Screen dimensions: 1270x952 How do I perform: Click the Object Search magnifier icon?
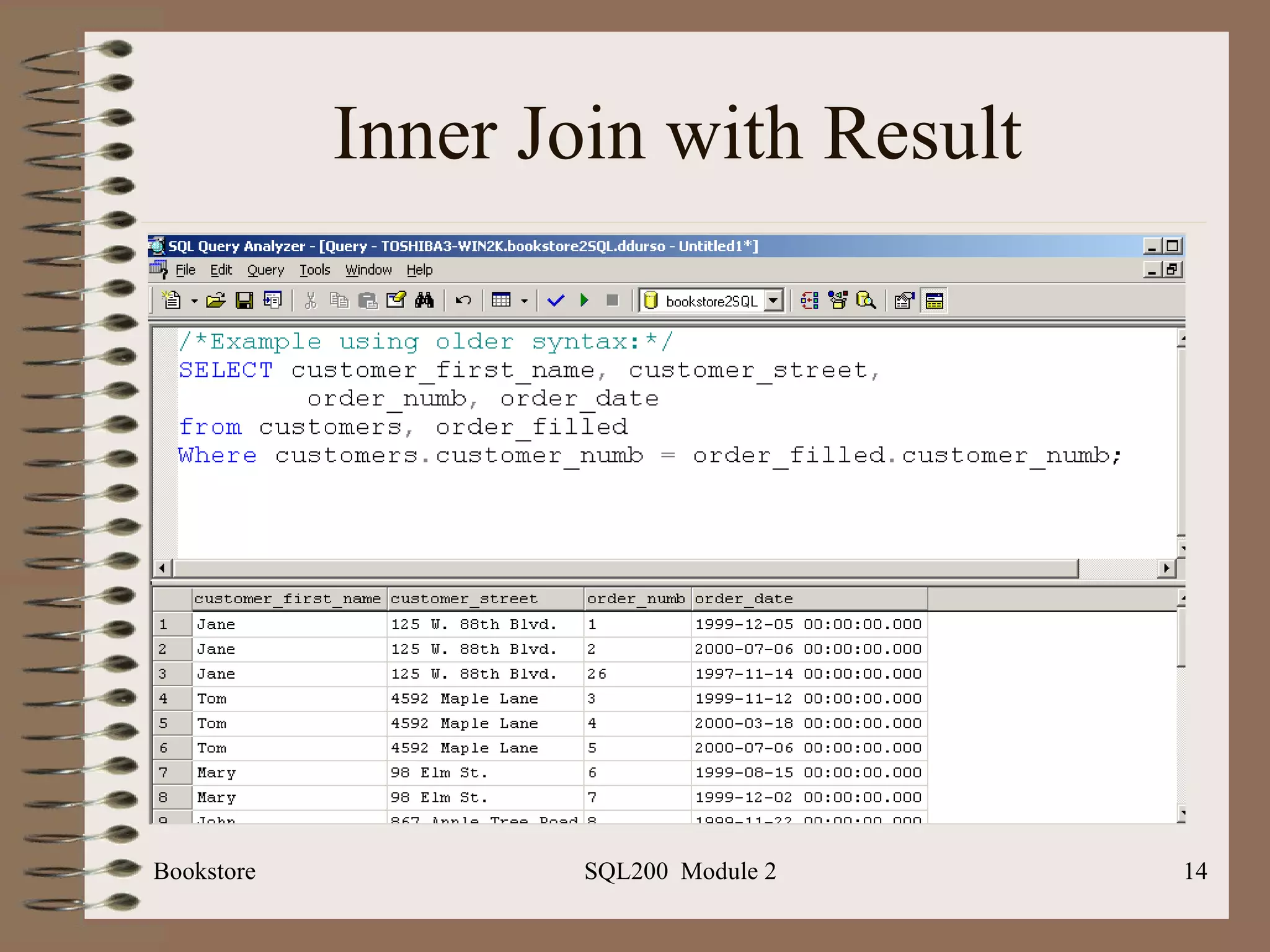point(866,301)
